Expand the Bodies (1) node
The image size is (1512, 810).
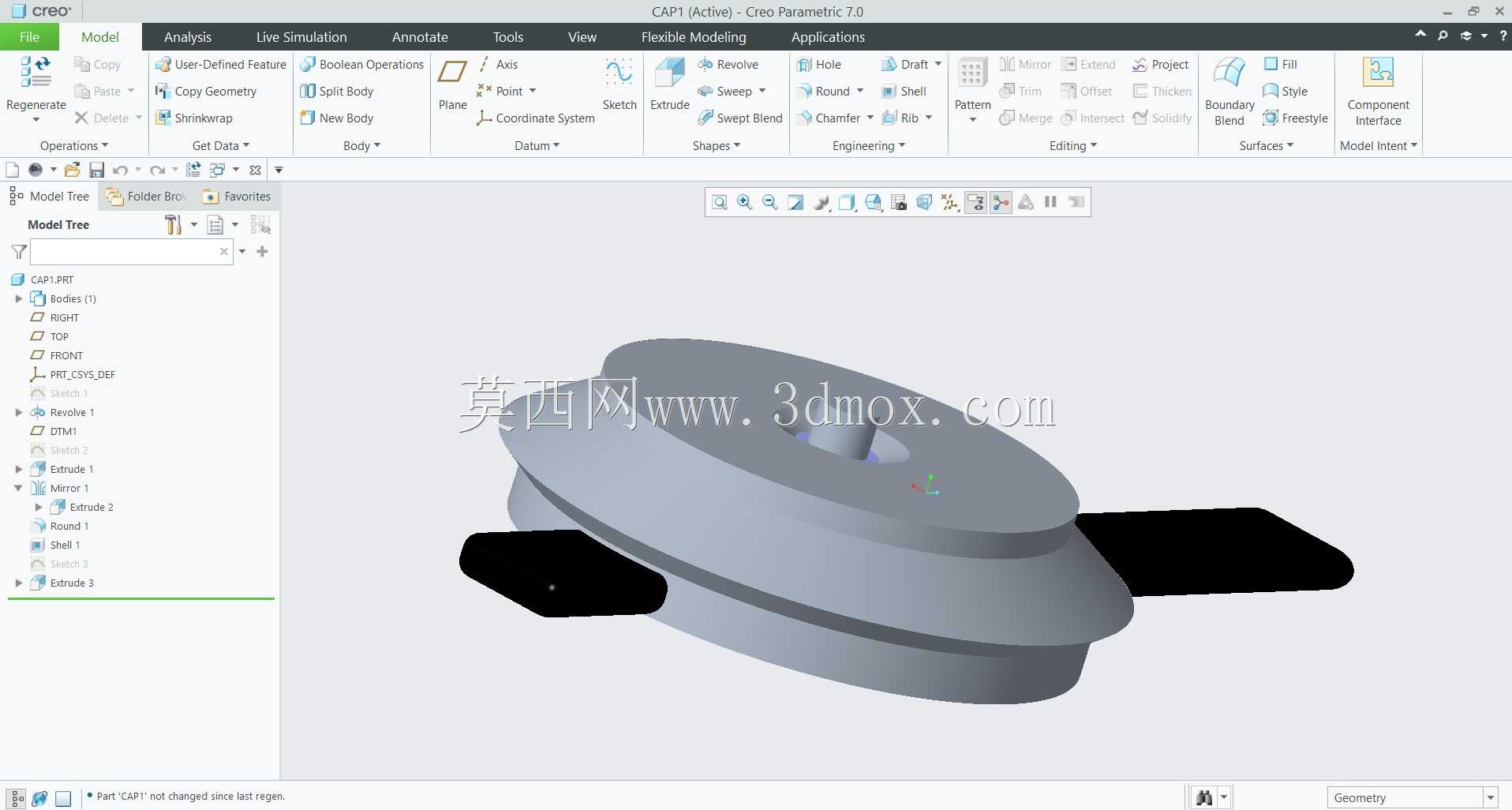[19, 299]
